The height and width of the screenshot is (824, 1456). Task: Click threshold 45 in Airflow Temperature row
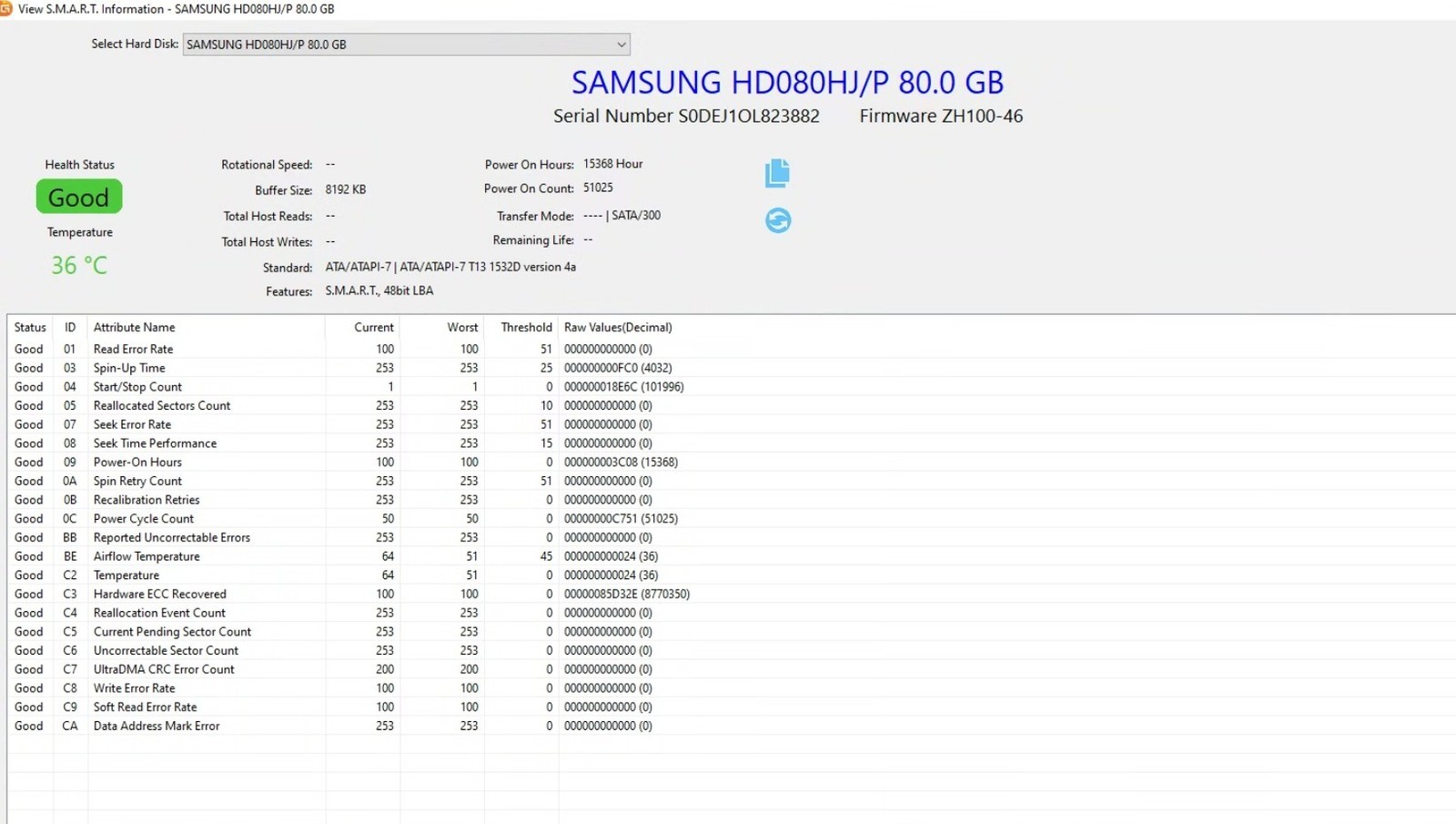point(546,556)
